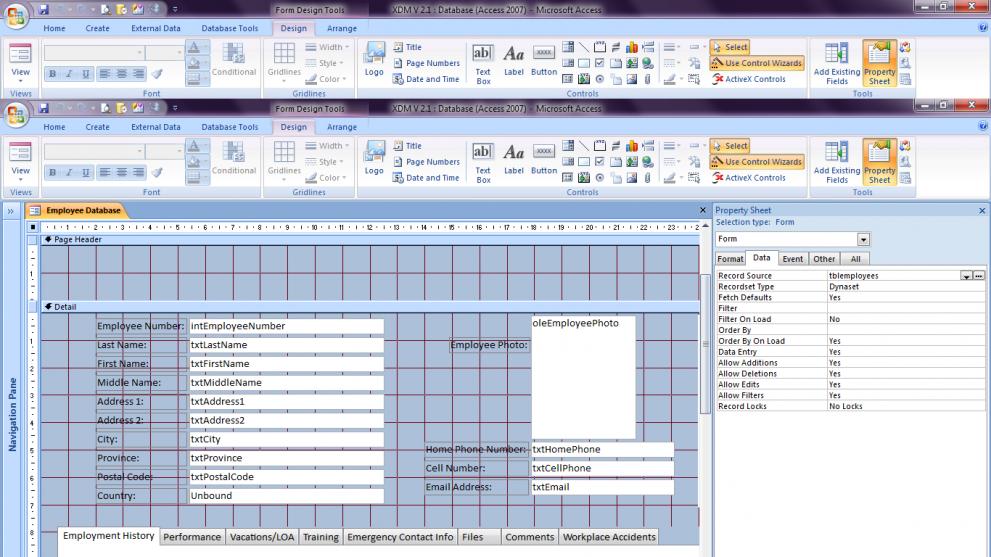Toggle Italic in front window Font group
The height and width of the screenshot is (557, 991).
click(x=69, y=172)
